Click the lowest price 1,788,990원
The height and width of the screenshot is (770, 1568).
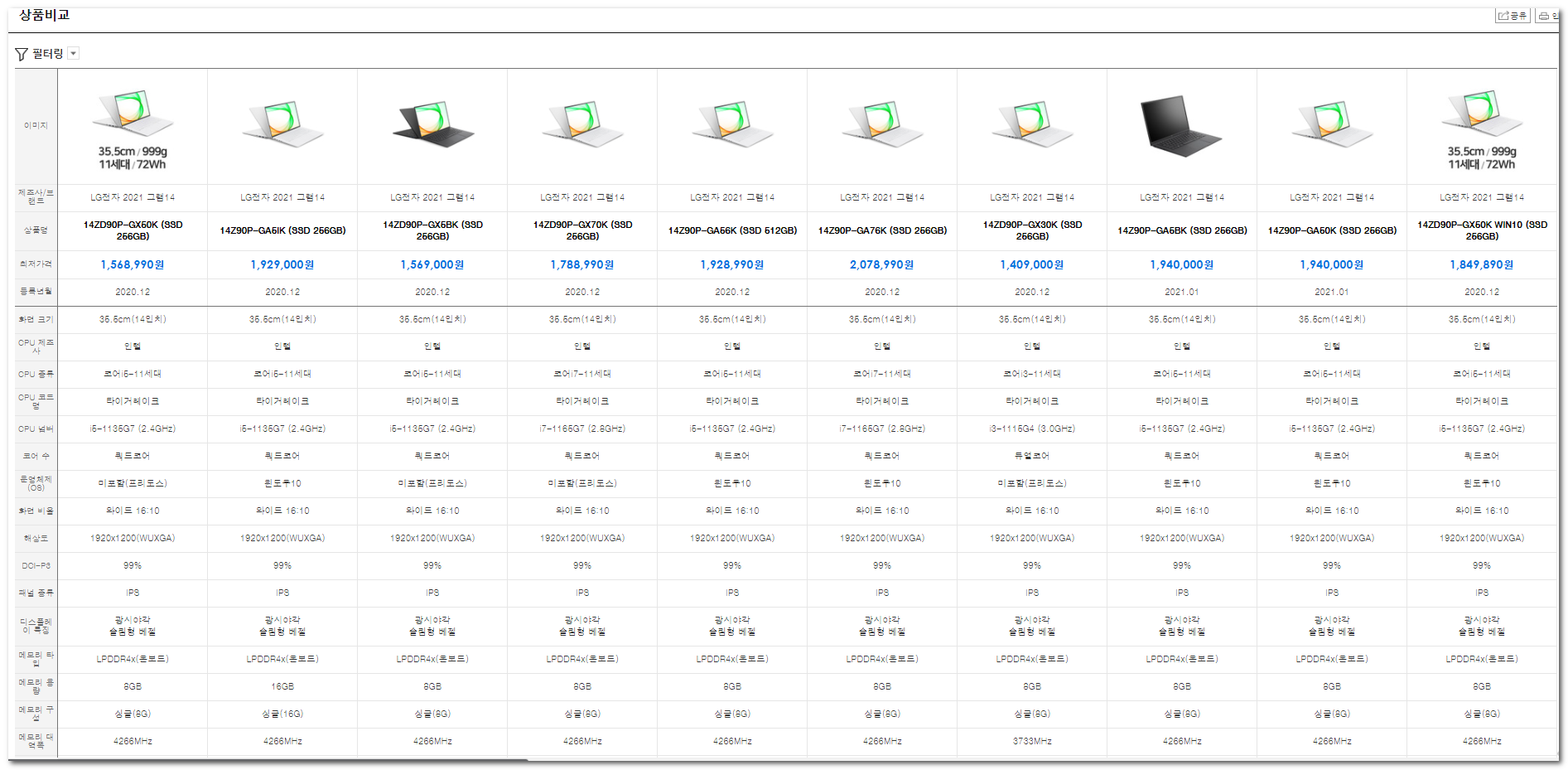(582, 265)
